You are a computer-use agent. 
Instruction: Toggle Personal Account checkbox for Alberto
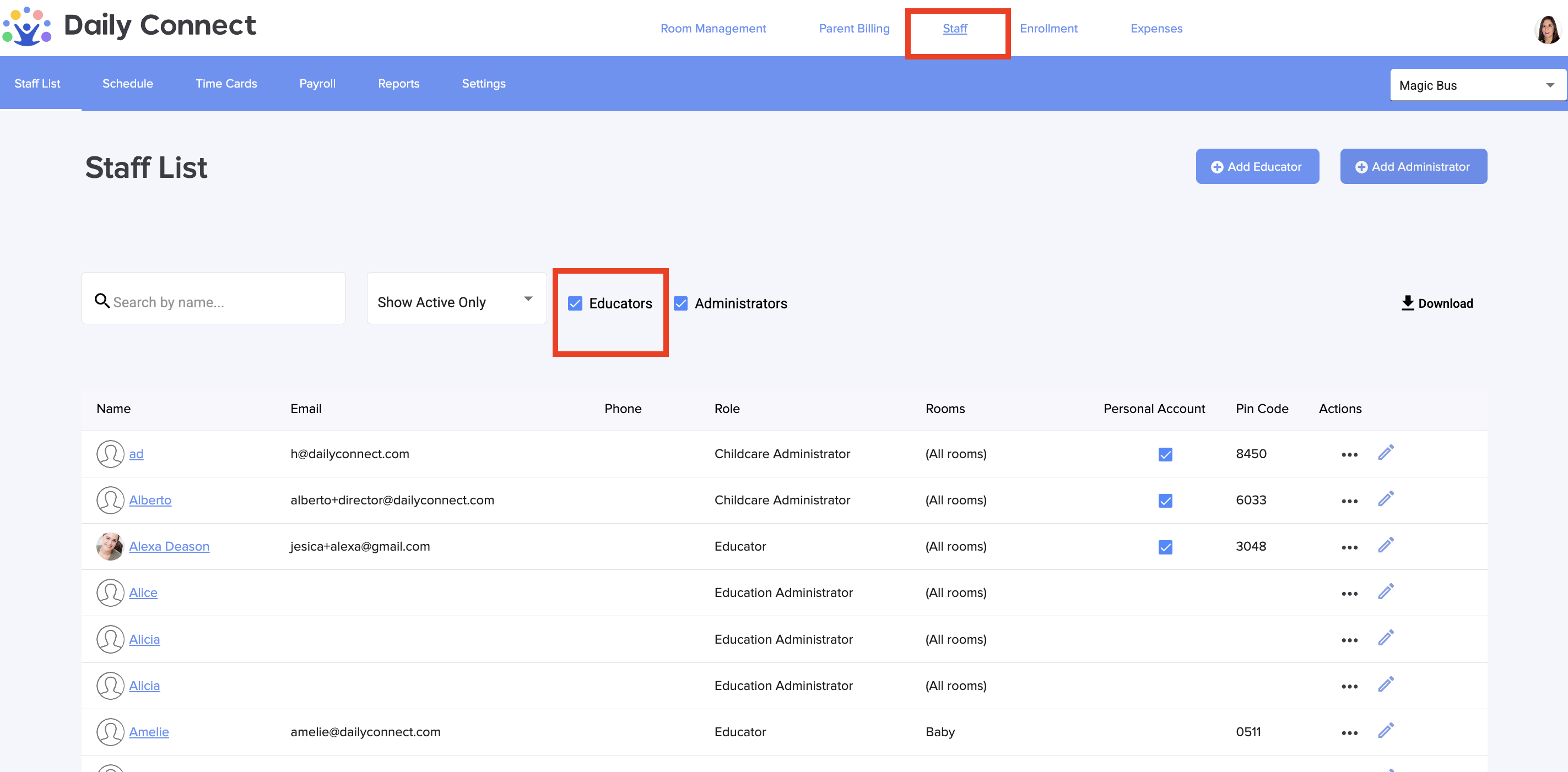tap(1165, 501)
